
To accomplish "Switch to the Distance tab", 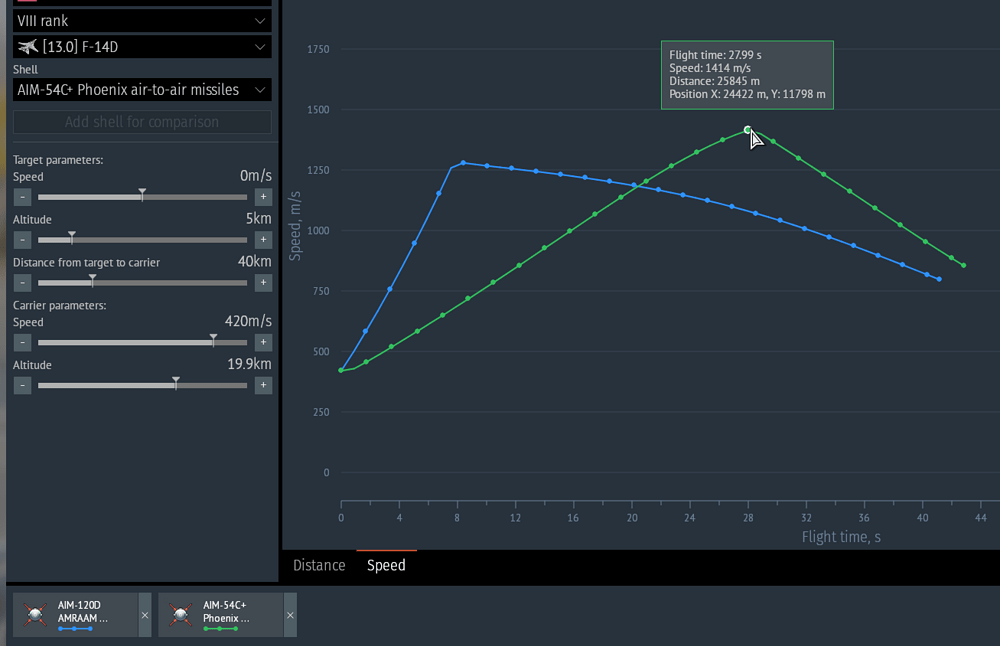I will point(319,566).
